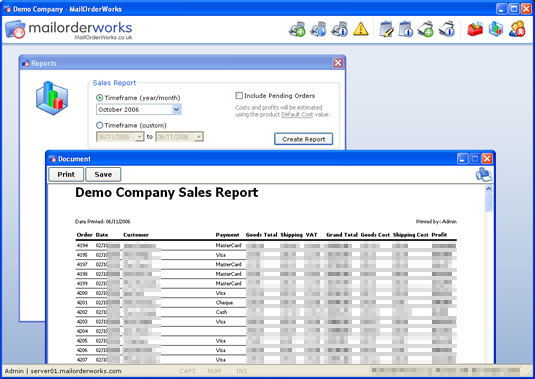Screen dimensions: 535x379
Task: Open the bar chart reports toolbar icon
Action: click(x=495, y=29)
